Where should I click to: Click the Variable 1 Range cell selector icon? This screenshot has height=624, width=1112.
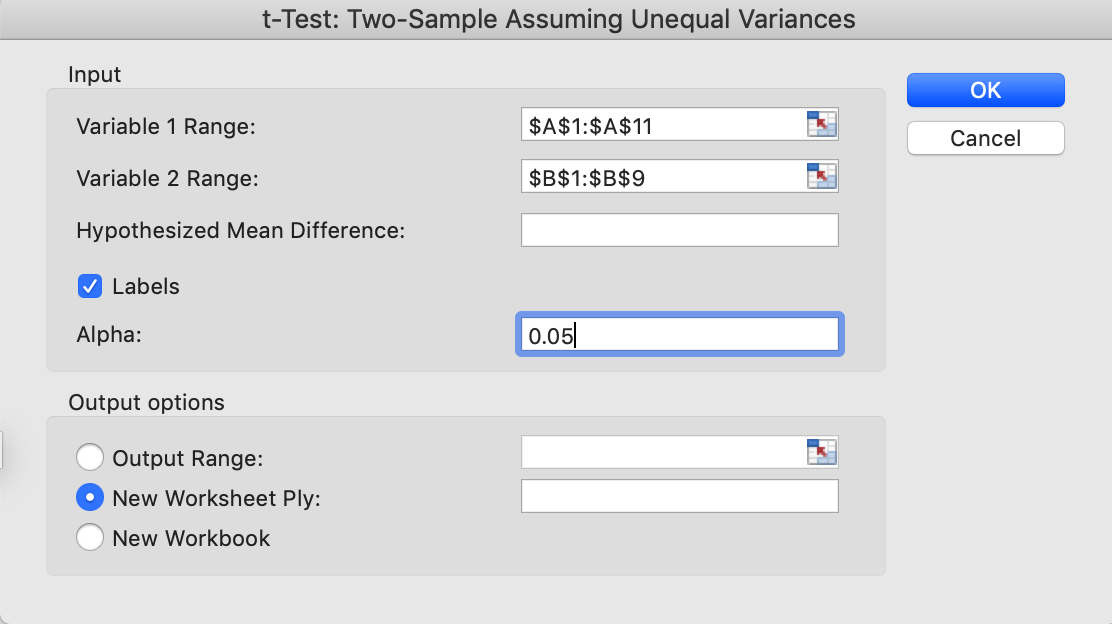point(821,125)
